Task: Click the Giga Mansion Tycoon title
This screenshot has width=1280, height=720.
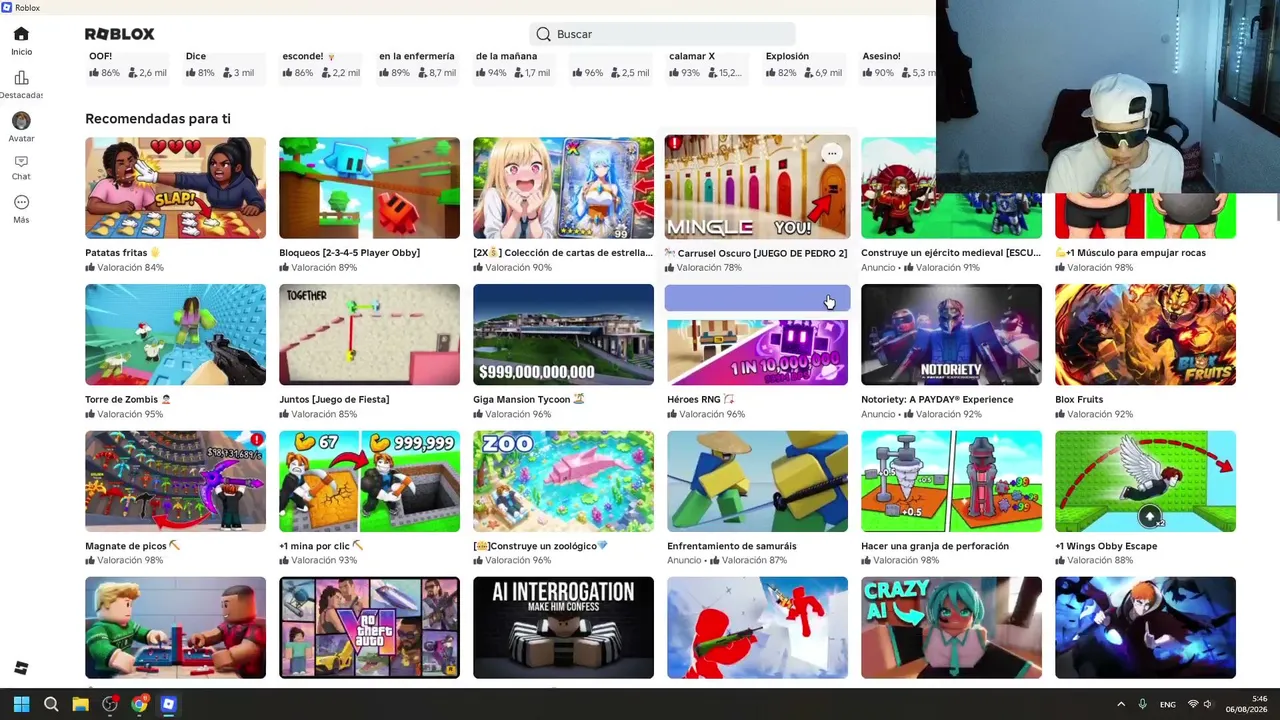Action: [528, 400]
